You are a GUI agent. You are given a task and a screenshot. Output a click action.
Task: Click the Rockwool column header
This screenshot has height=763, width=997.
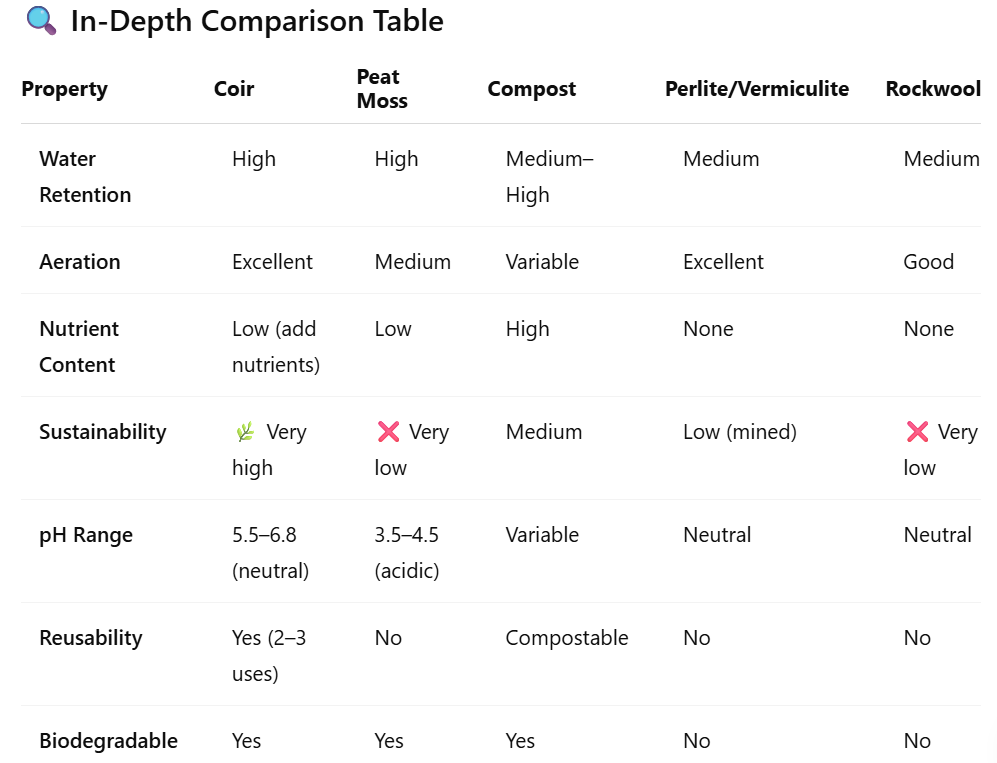932,89
